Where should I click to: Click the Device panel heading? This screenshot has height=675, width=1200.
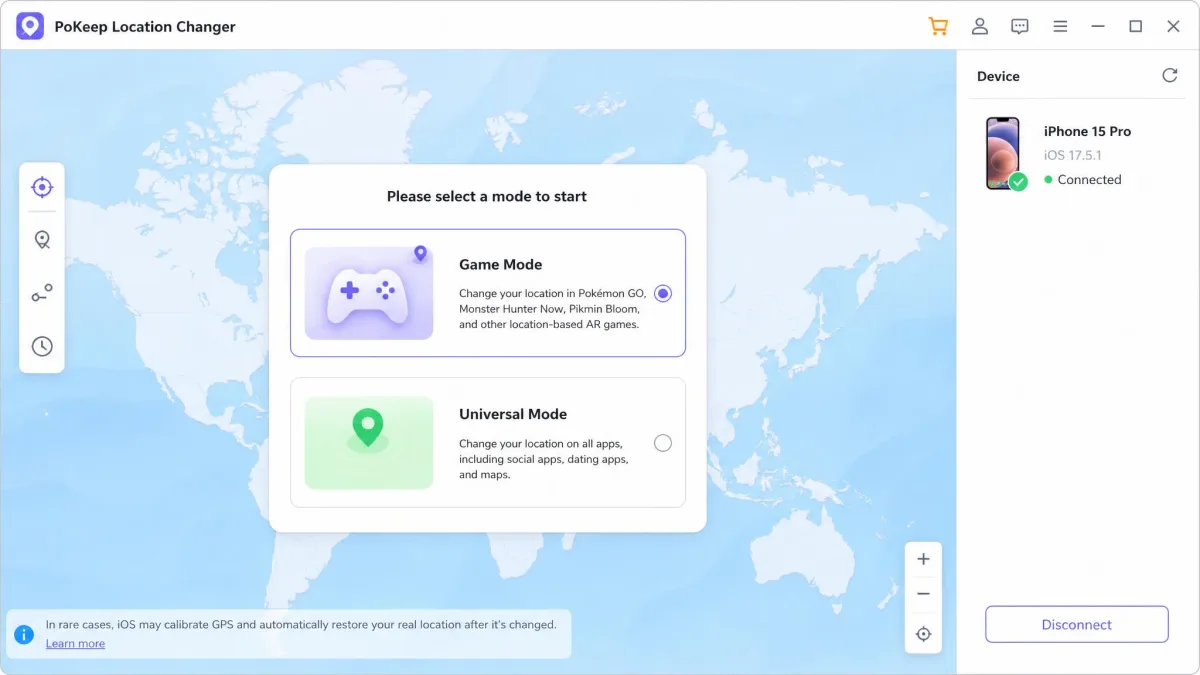pos(998,76)
